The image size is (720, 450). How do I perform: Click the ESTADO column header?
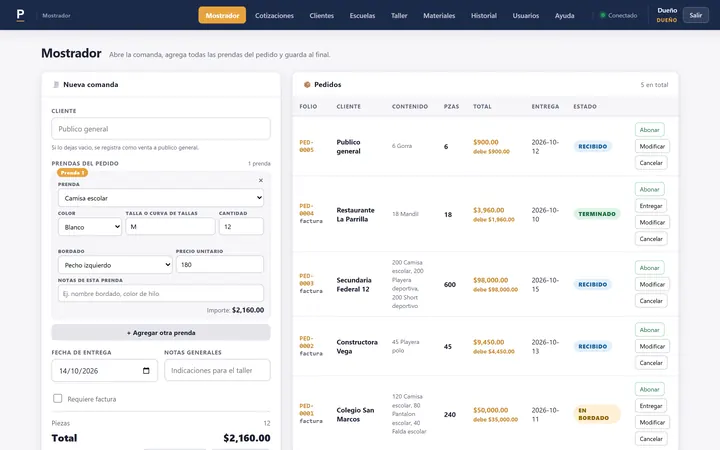point(585,107)
